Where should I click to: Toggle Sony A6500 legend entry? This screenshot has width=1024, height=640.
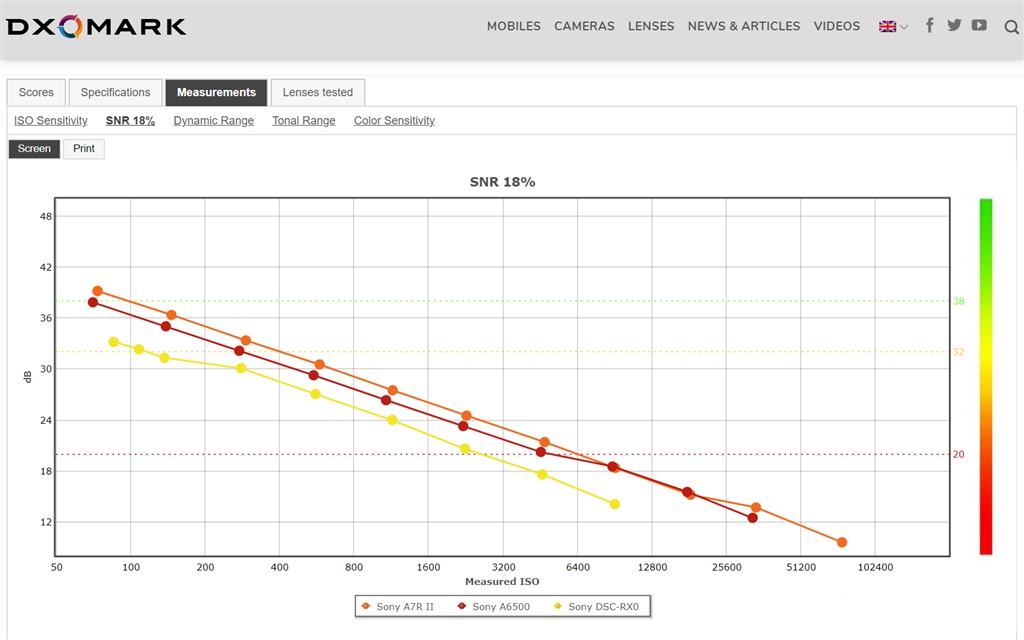tap(493, 606)
